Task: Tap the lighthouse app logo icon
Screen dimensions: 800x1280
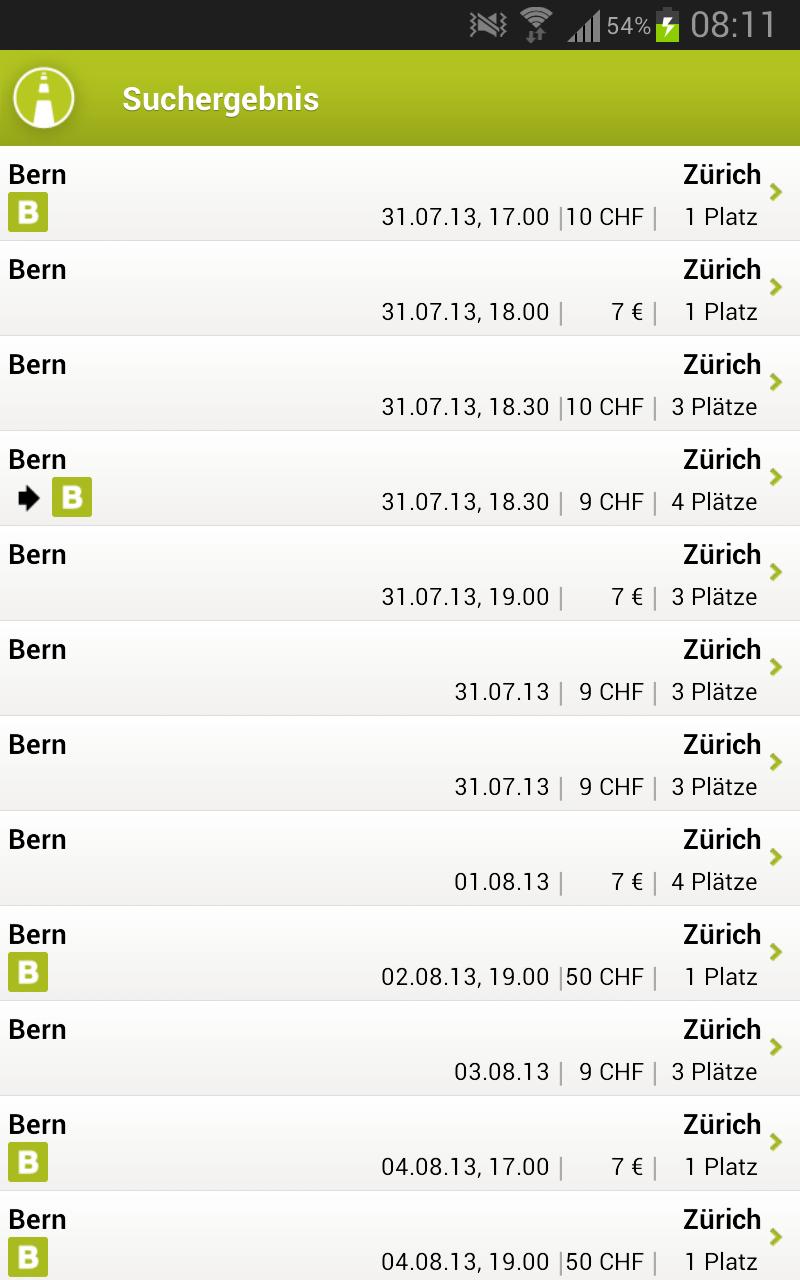Action: click(x=42, y=96)
